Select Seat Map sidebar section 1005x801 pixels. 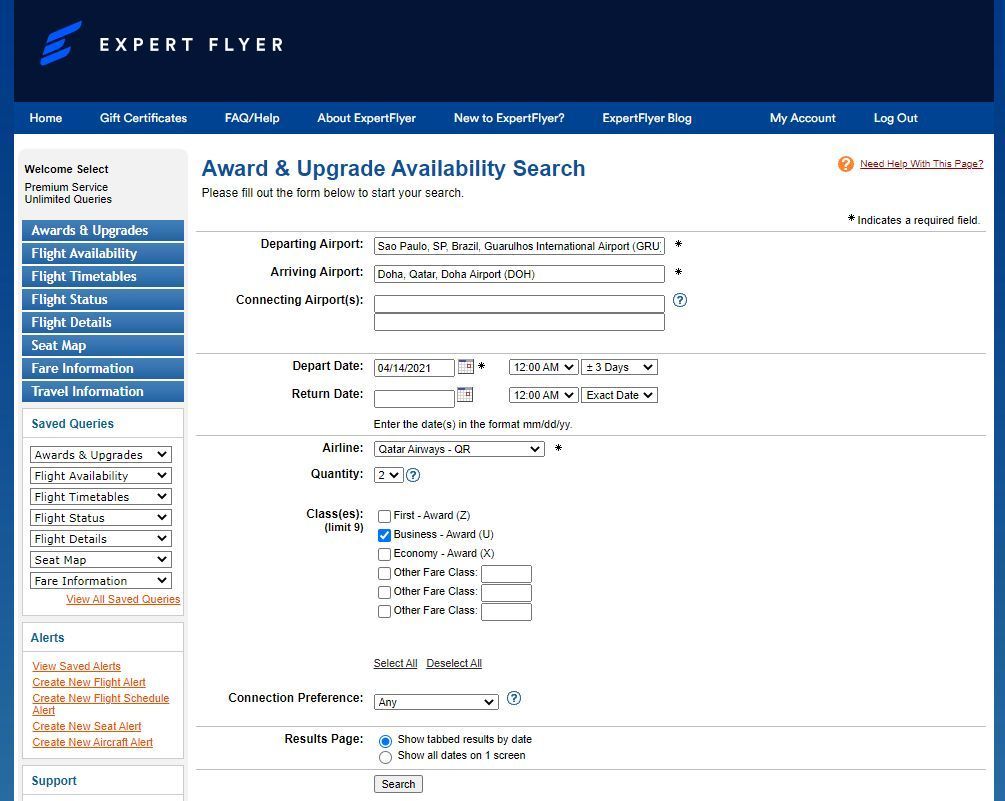pyautogui.click(x=103, y=346)
